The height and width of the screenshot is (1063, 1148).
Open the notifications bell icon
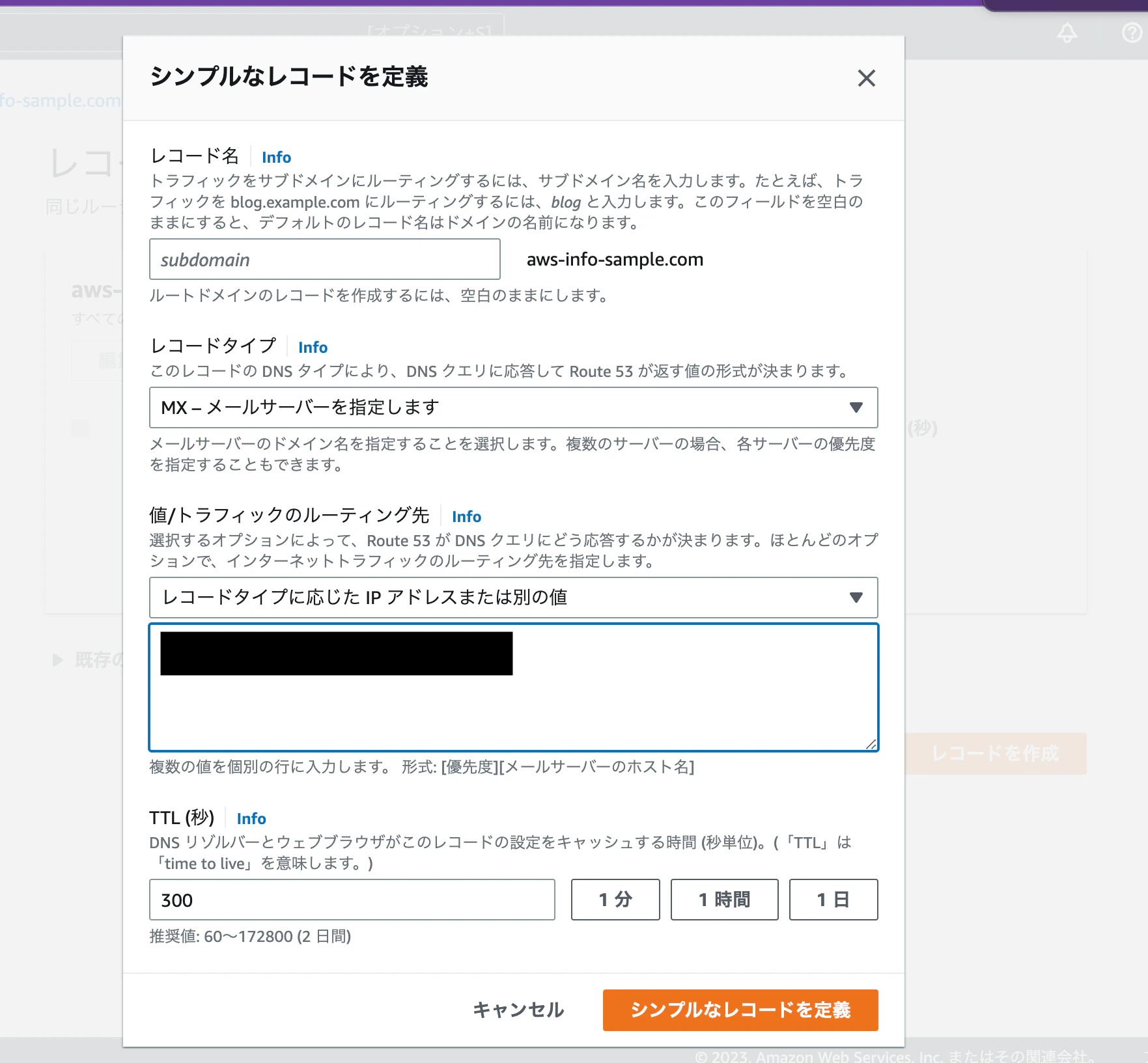1068,34
